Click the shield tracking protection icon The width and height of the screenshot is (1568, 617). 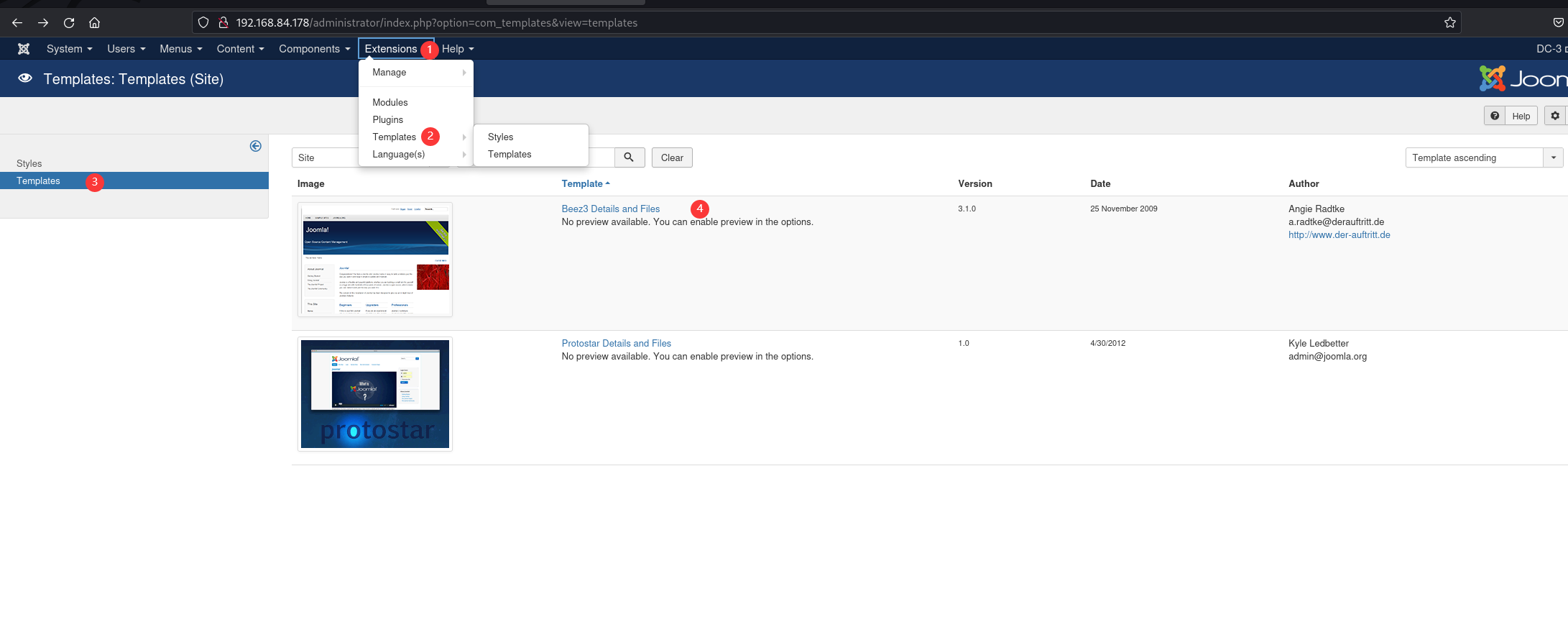click(x=203, y=23)
